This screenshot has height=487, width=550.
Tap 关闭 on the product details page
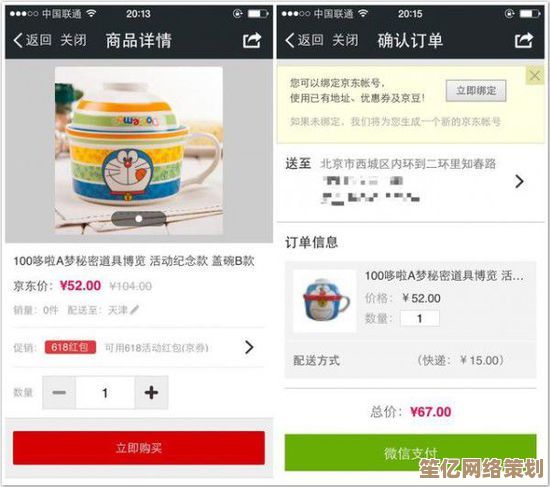[x=73, y=40]
